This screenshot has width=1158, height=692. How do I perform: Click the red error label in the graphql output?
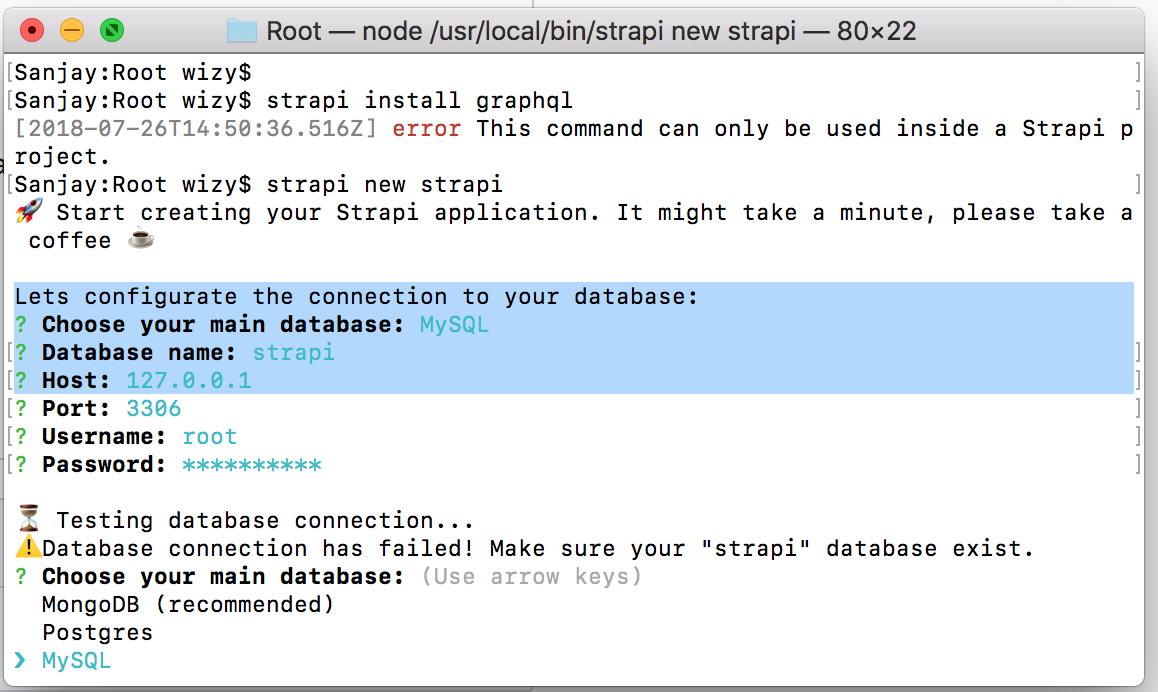pos(426,128)
